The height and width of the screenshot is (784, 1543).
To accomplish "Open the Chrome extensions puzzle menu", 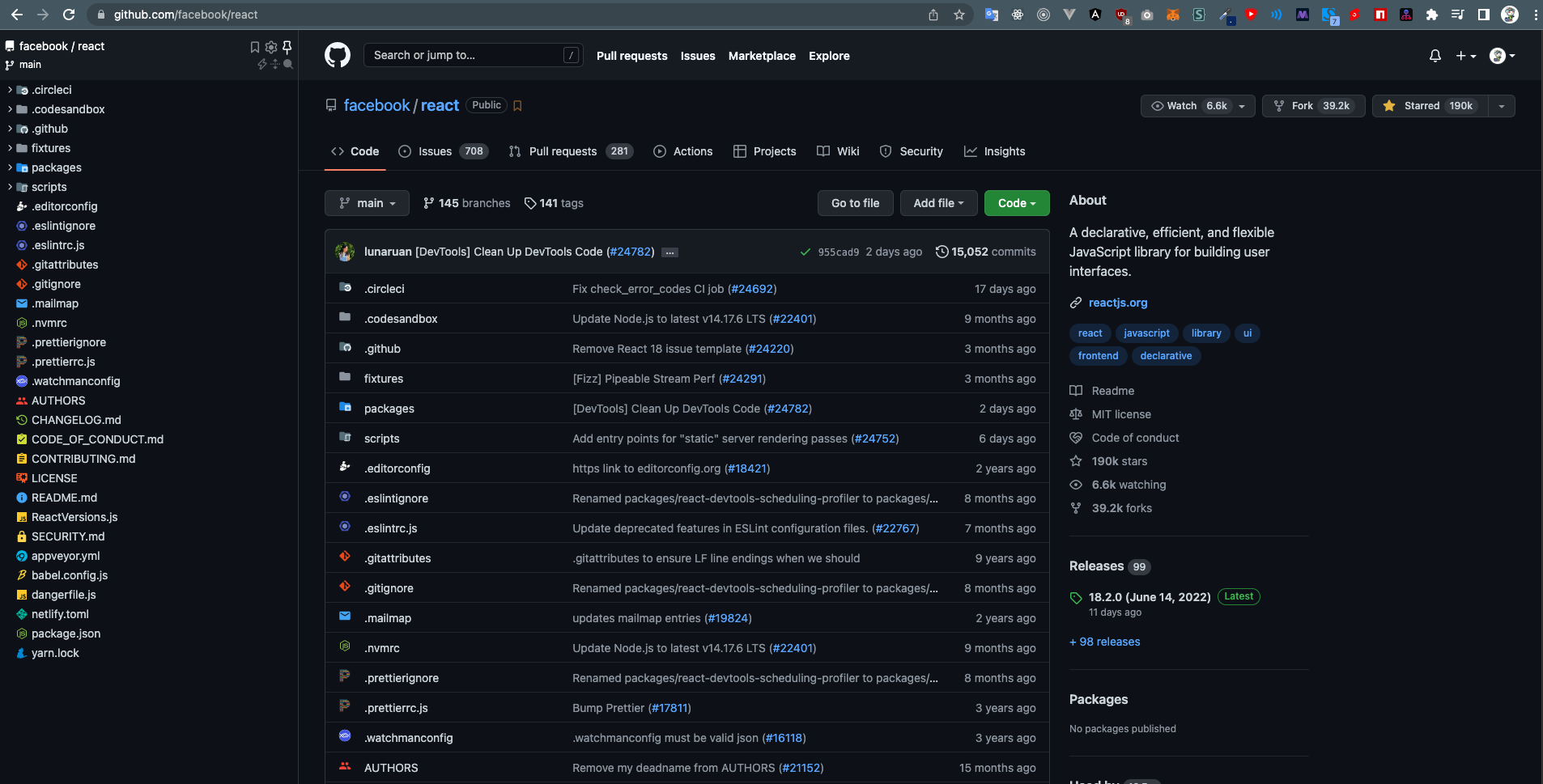I will (1432, 15).
